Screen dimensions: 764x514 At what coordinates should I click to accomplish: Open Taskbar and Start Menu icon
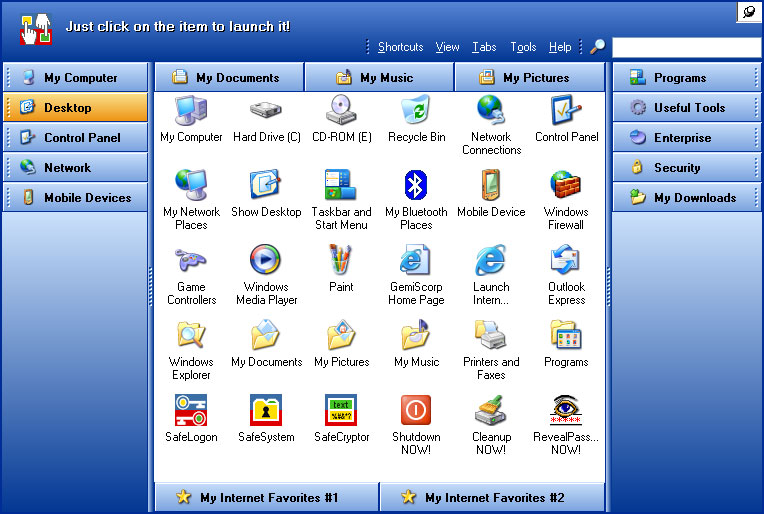tap(341, 184)
